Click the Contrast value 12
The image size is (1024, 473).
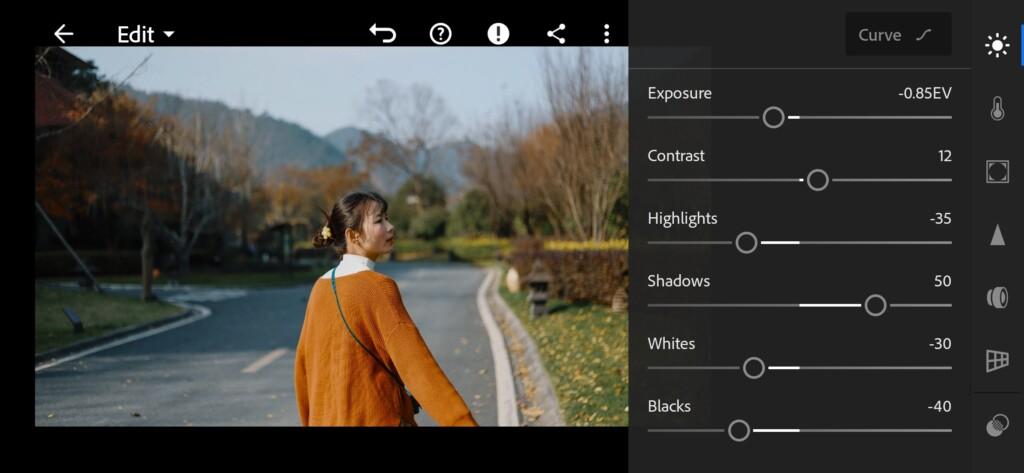(944, 156)
